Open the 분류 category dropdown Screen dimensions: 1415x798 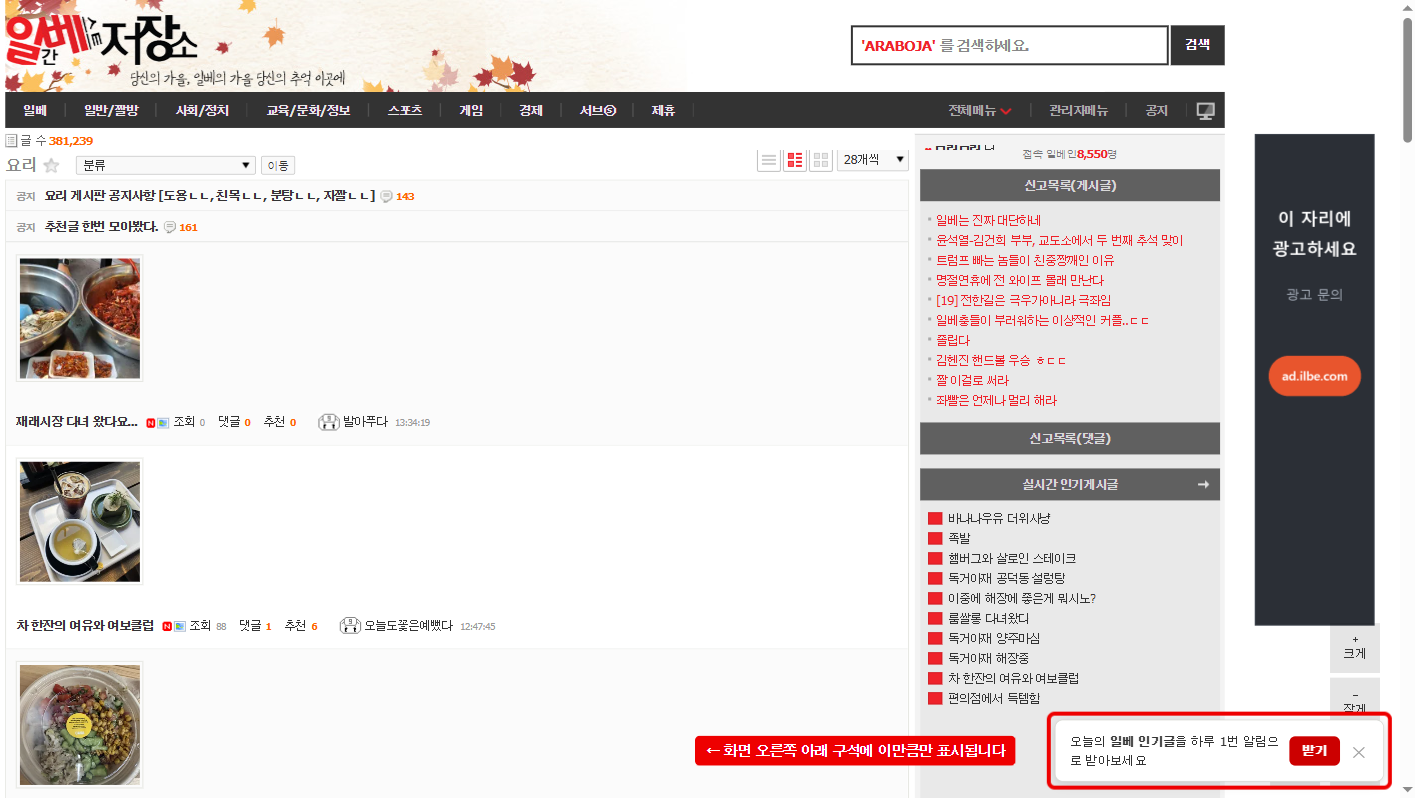tap(166, 165)
